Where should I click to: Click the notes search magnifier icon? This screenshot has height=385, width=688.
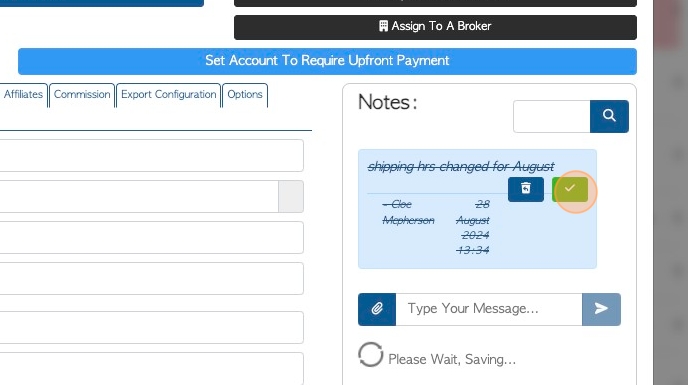point(609,116)
